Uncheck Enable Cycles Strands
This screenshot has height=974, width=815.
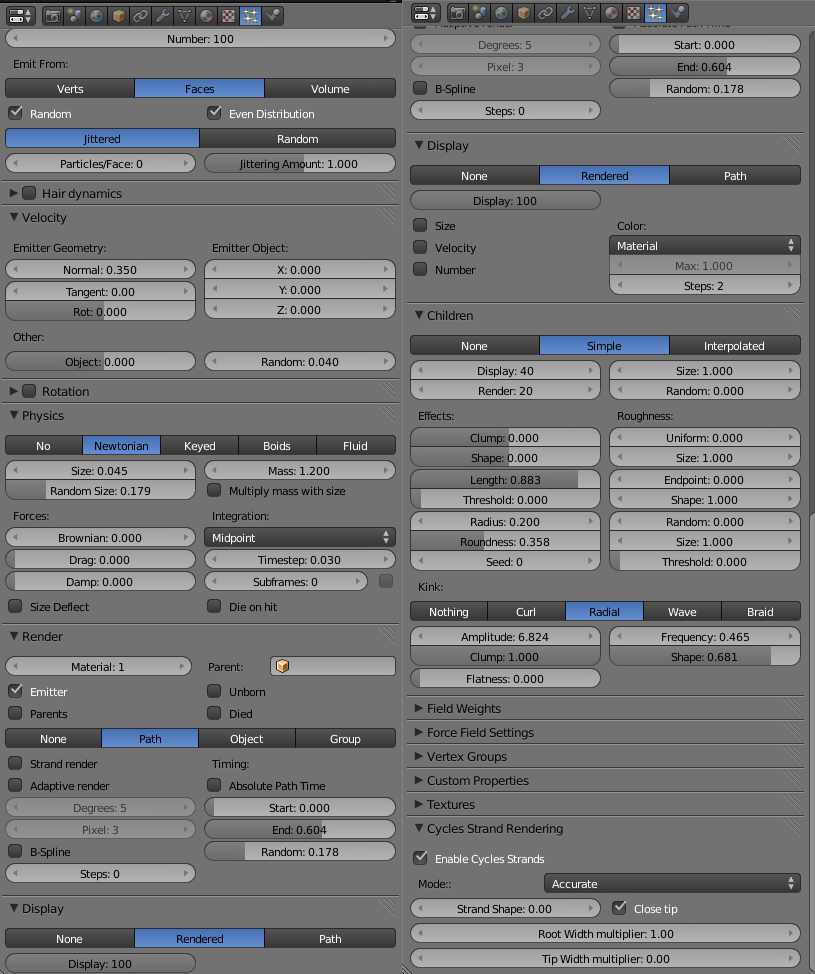[421, 858]
